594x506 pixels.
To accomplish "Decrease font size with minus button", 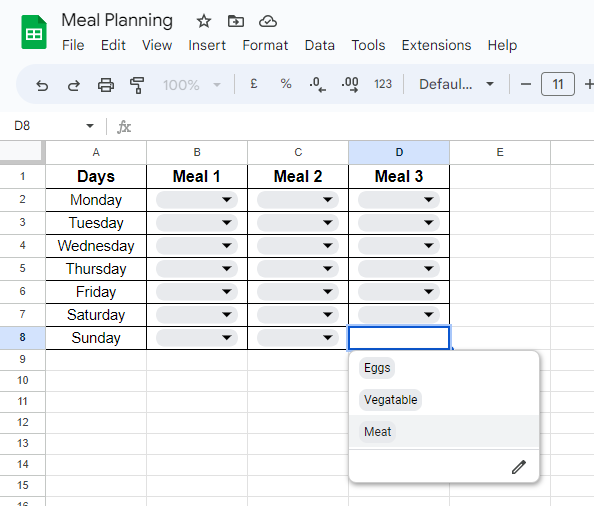I will point(526,84).
